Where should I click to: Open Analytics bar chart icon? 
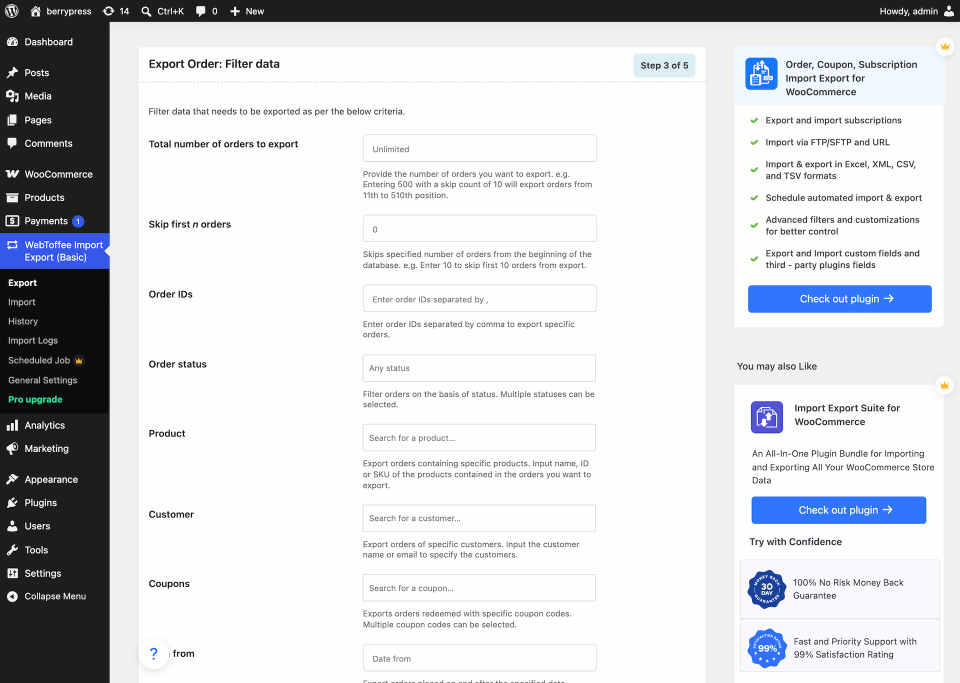tap(12, 425)
